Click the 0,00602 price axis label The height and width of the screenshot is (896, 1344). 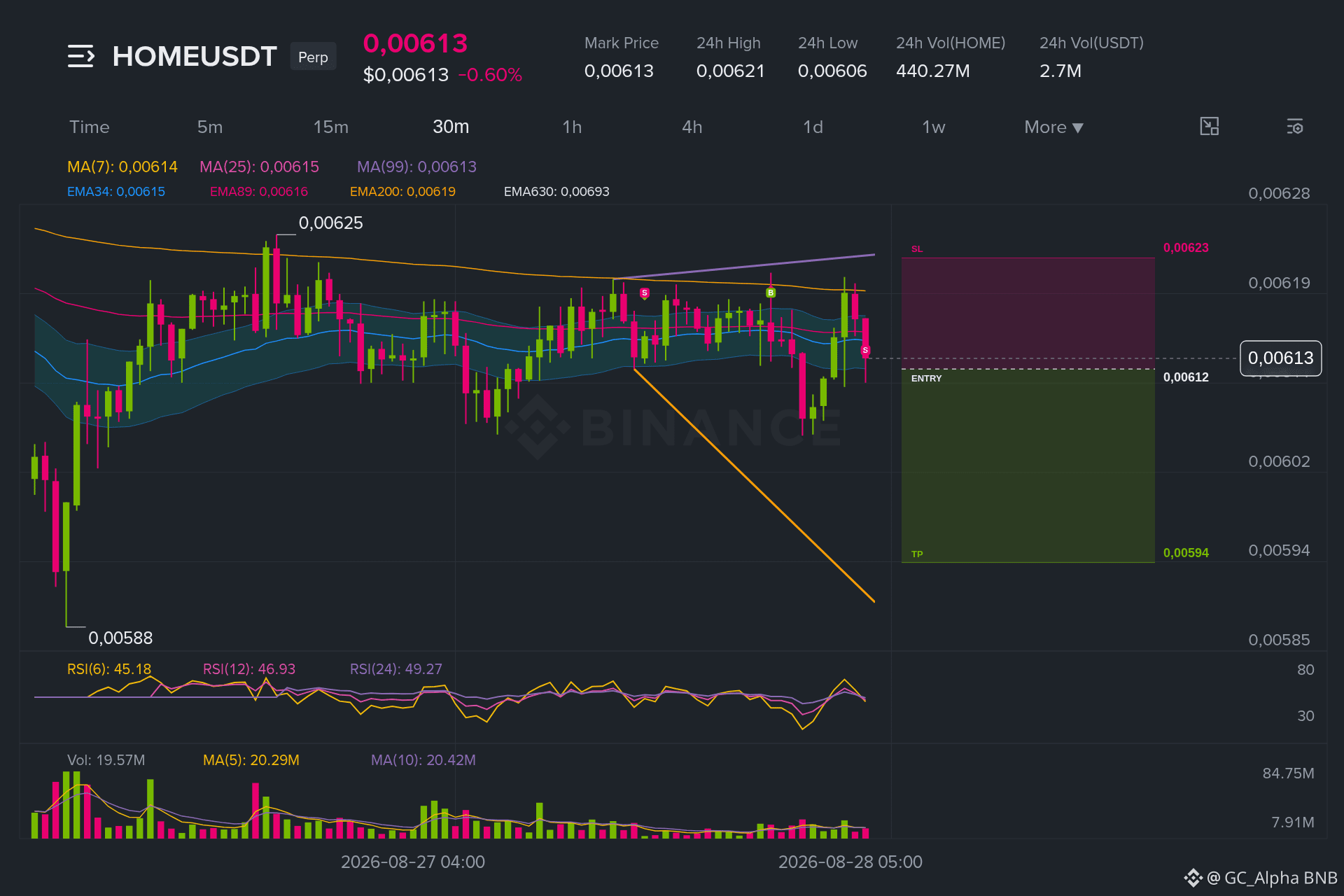click(x=1279, y=462)
